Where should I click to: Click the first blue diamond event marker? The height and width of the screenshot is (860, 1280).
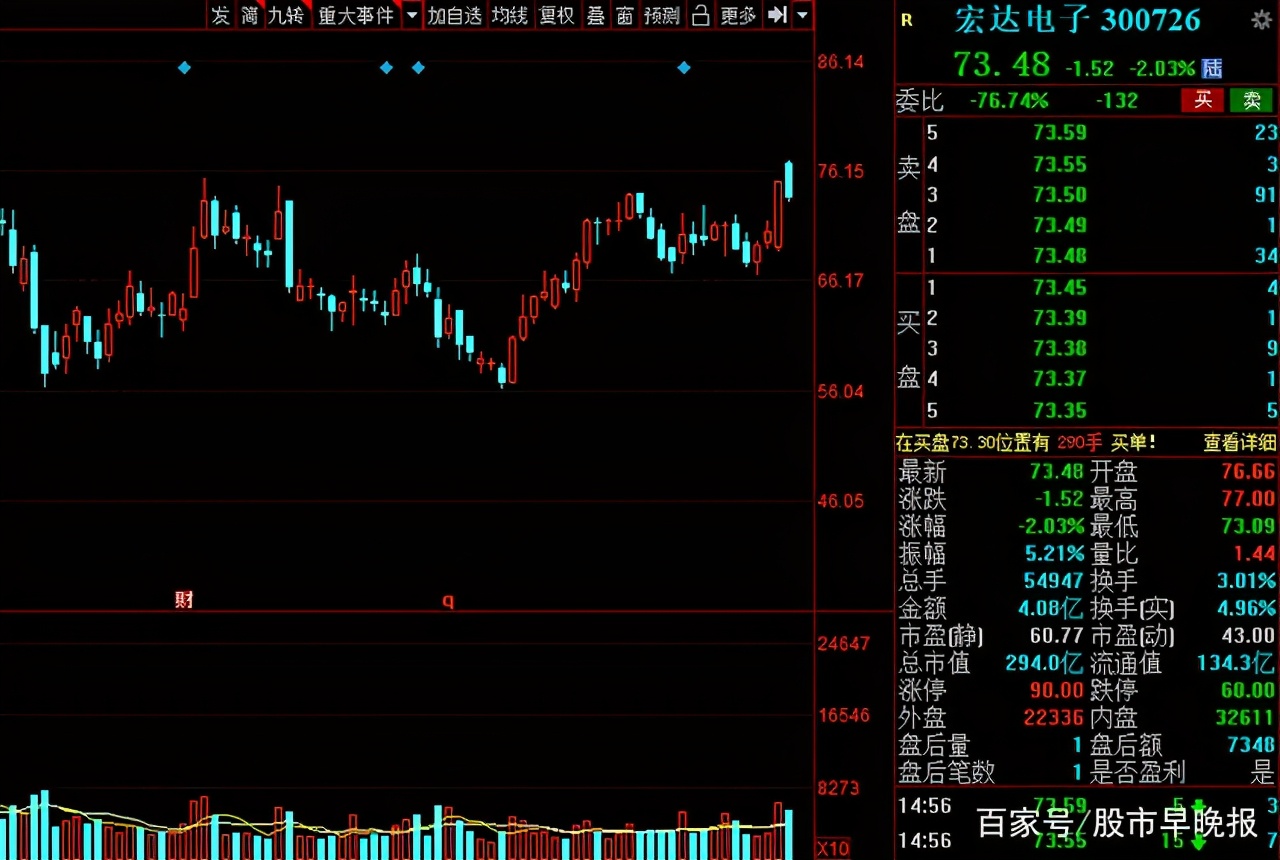point(184,68)
